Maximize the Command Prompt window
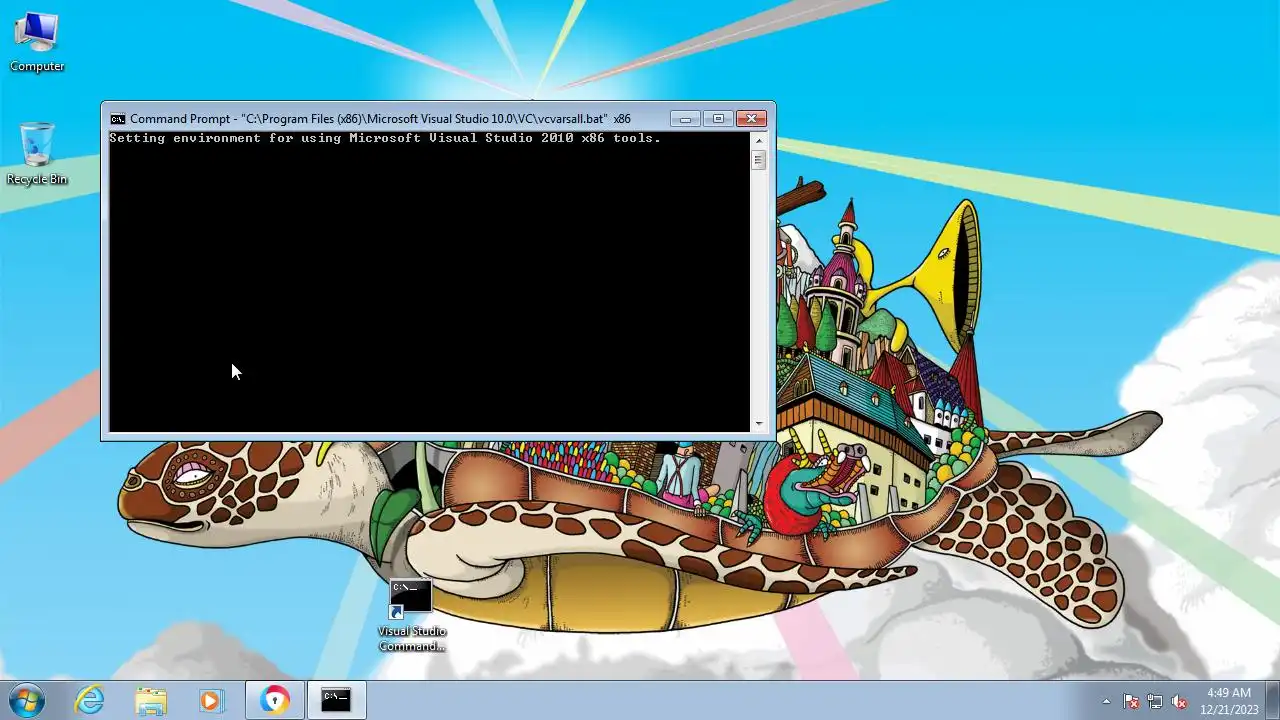This screenshot has width=1280, height=720. click(718, 119)
